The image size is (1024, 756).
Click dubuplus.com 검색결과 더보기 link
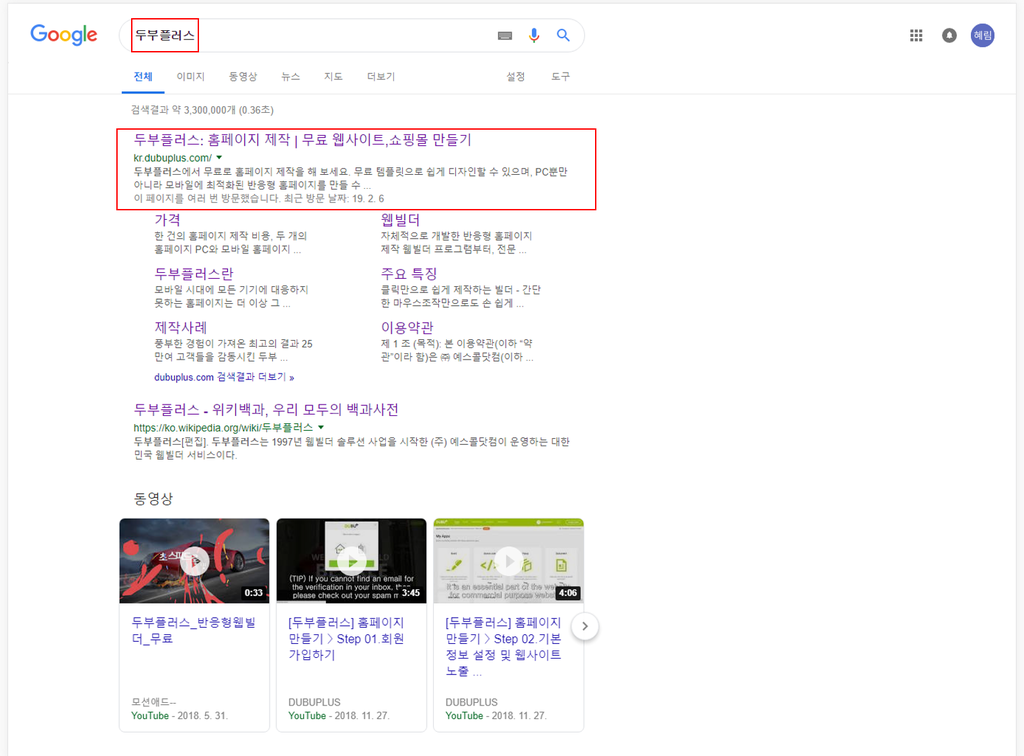click(224, 378)
